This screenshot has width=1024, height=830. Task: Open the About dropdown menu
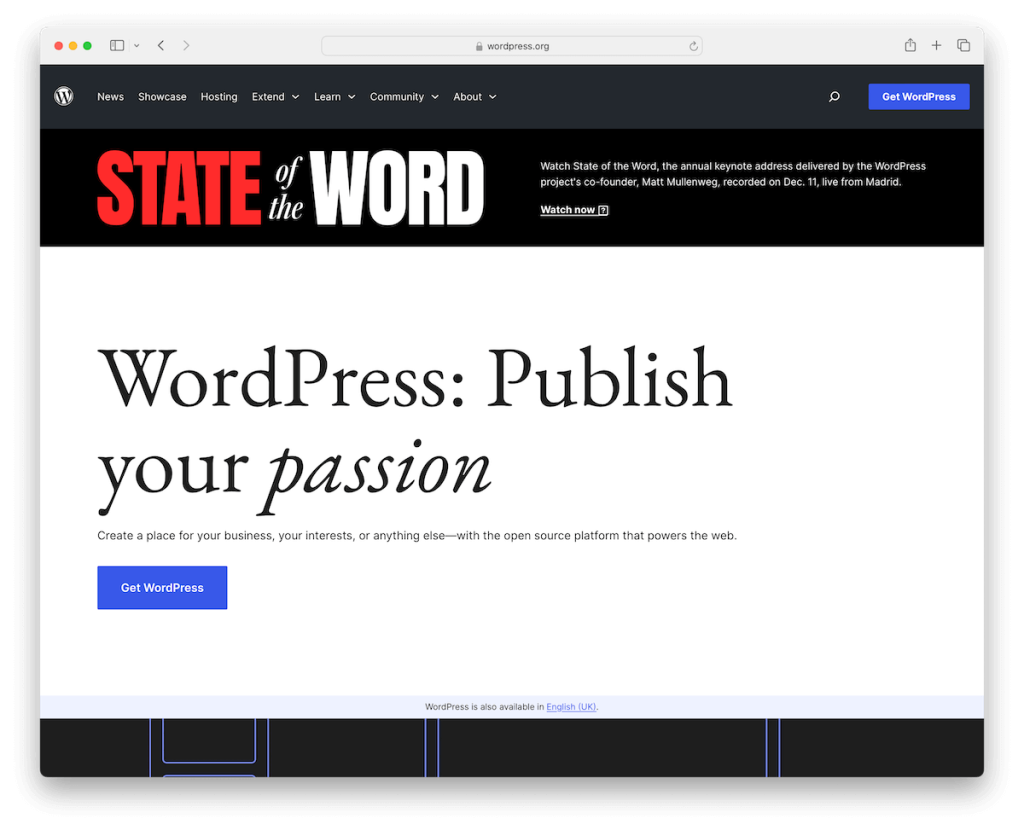pyautogui.click(x=475, y=97)
